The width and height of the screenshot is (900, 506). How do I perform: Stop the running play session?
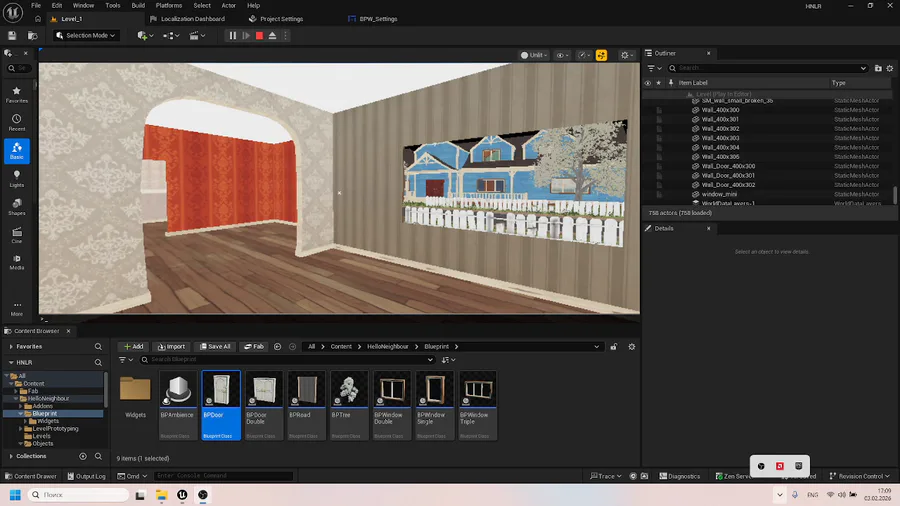(x=259, y=35)
